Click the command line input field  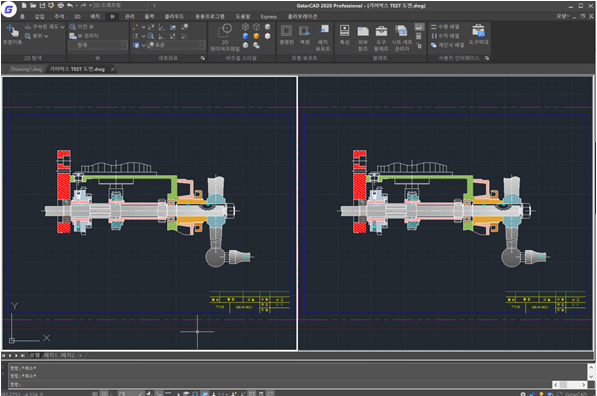(x=280, y=384)
